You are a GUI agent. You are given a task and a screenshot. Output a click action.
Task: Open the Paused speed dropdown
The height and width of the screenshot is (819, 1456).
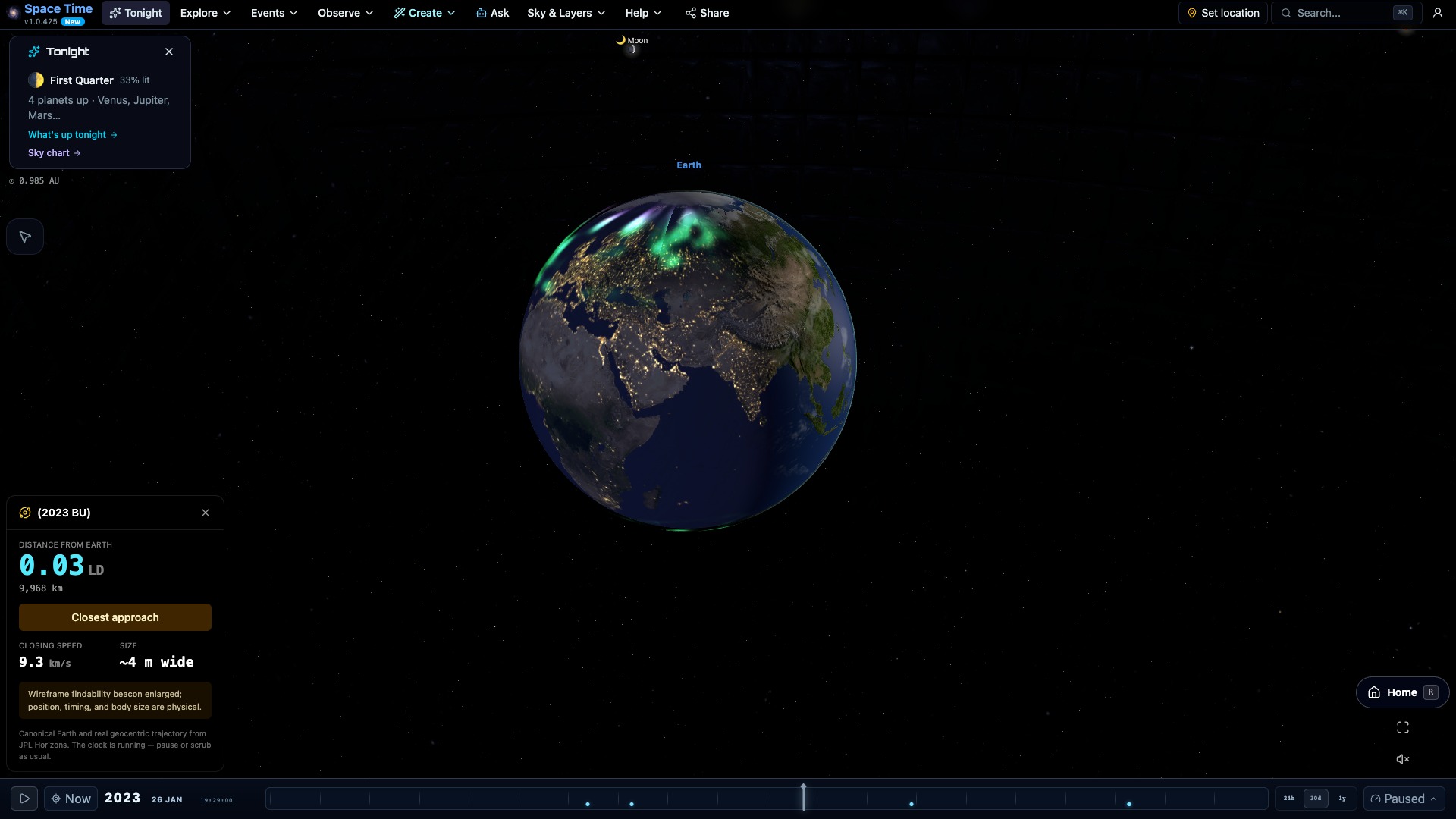[x=1404, y=799]
